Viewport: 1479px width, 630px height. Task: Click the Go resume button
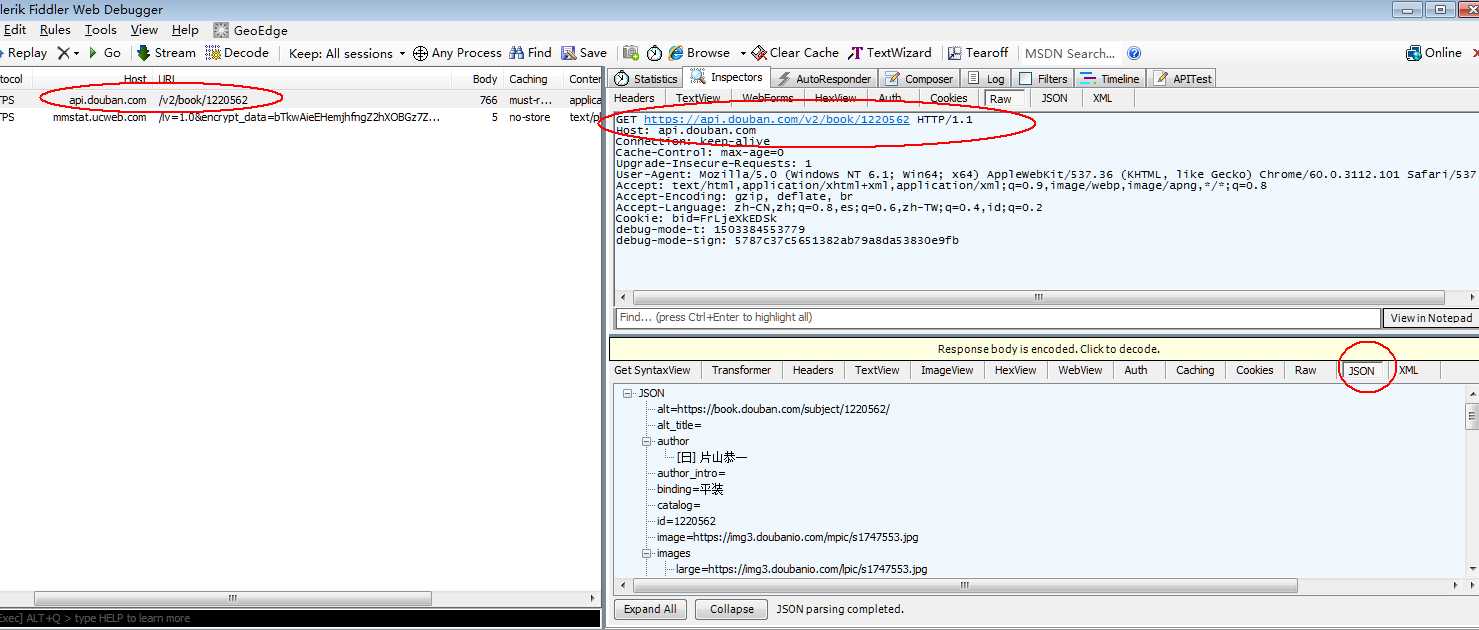coord(104,53)
